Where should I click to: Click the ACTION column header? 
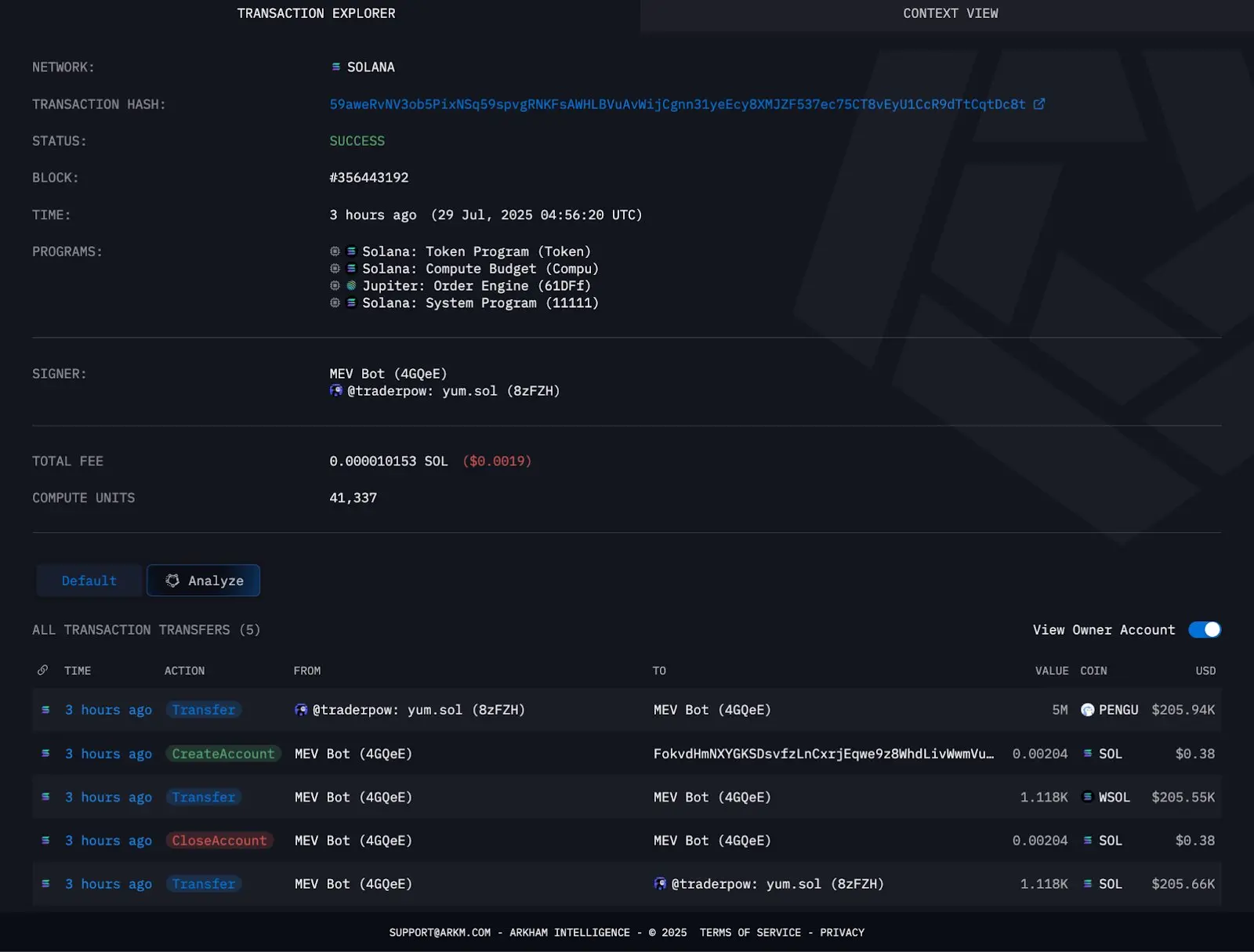[184, 671]
